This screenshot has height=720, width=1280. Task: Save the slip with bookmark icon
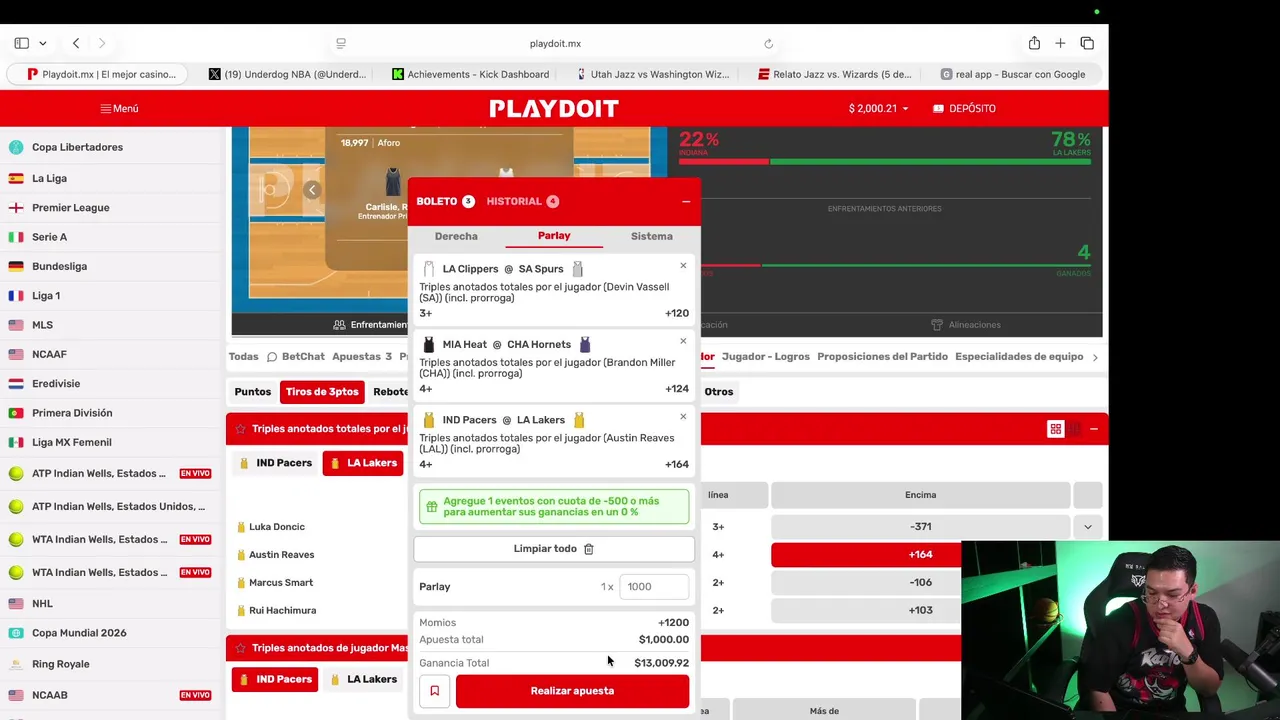pos(434,691)
